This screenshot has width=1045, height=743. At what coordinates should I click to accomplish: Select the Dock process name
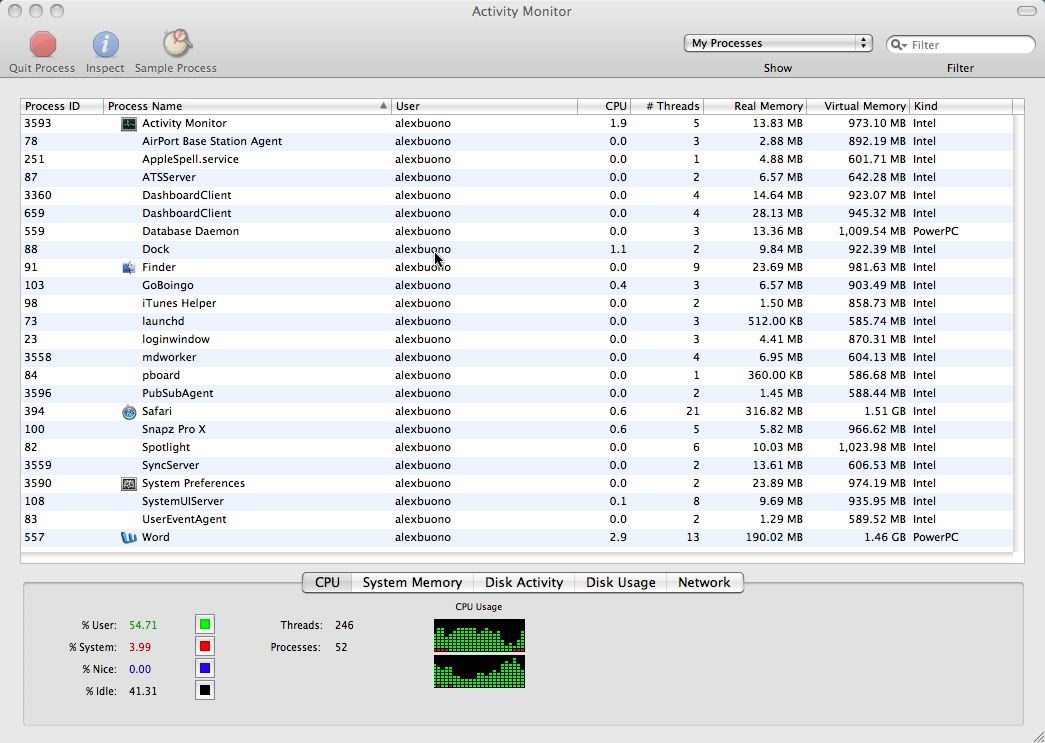point(155,249)
